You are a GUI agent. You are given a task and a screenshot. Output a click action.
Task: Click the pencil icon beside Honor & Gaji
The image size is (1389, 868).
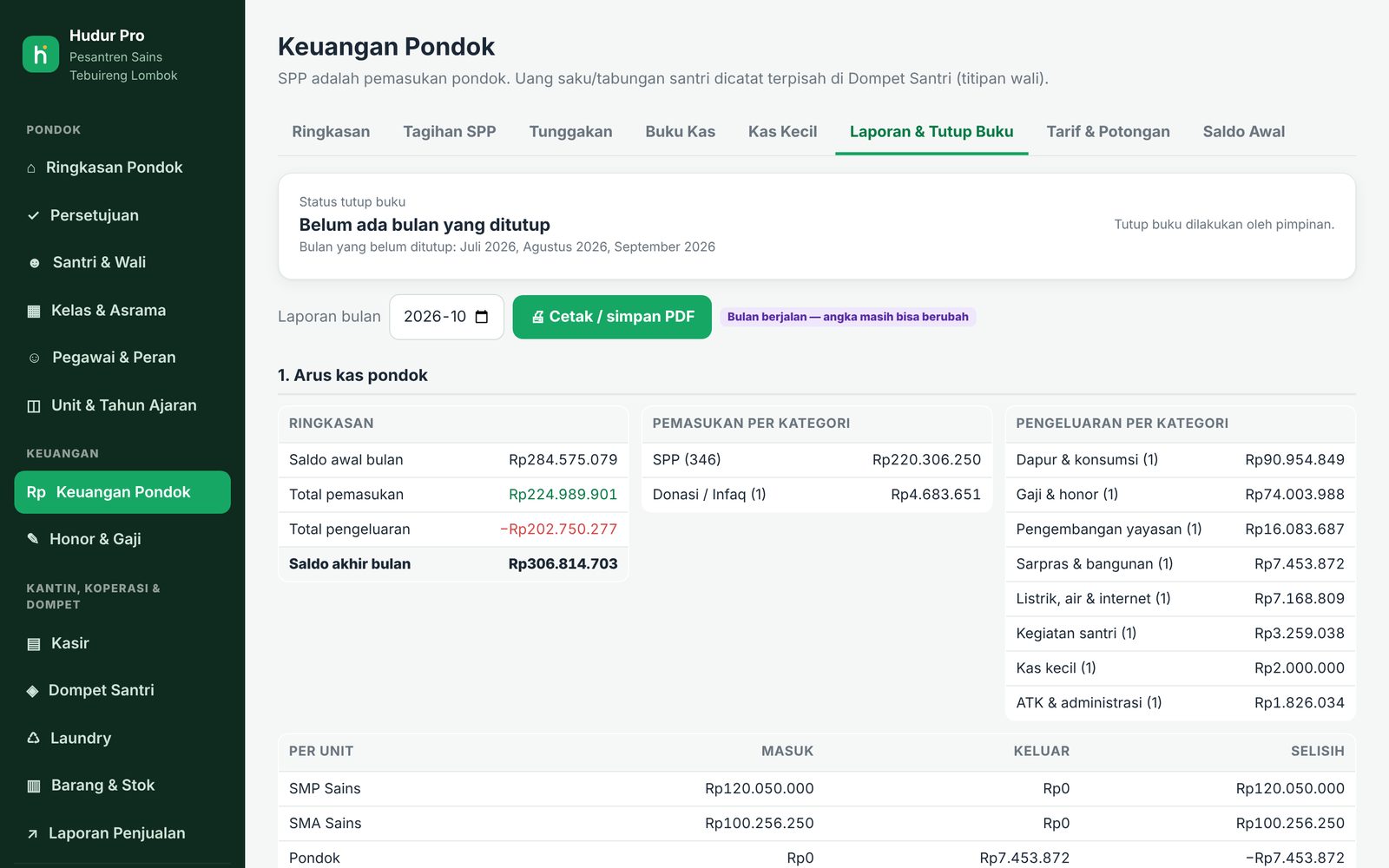(33, 539)
